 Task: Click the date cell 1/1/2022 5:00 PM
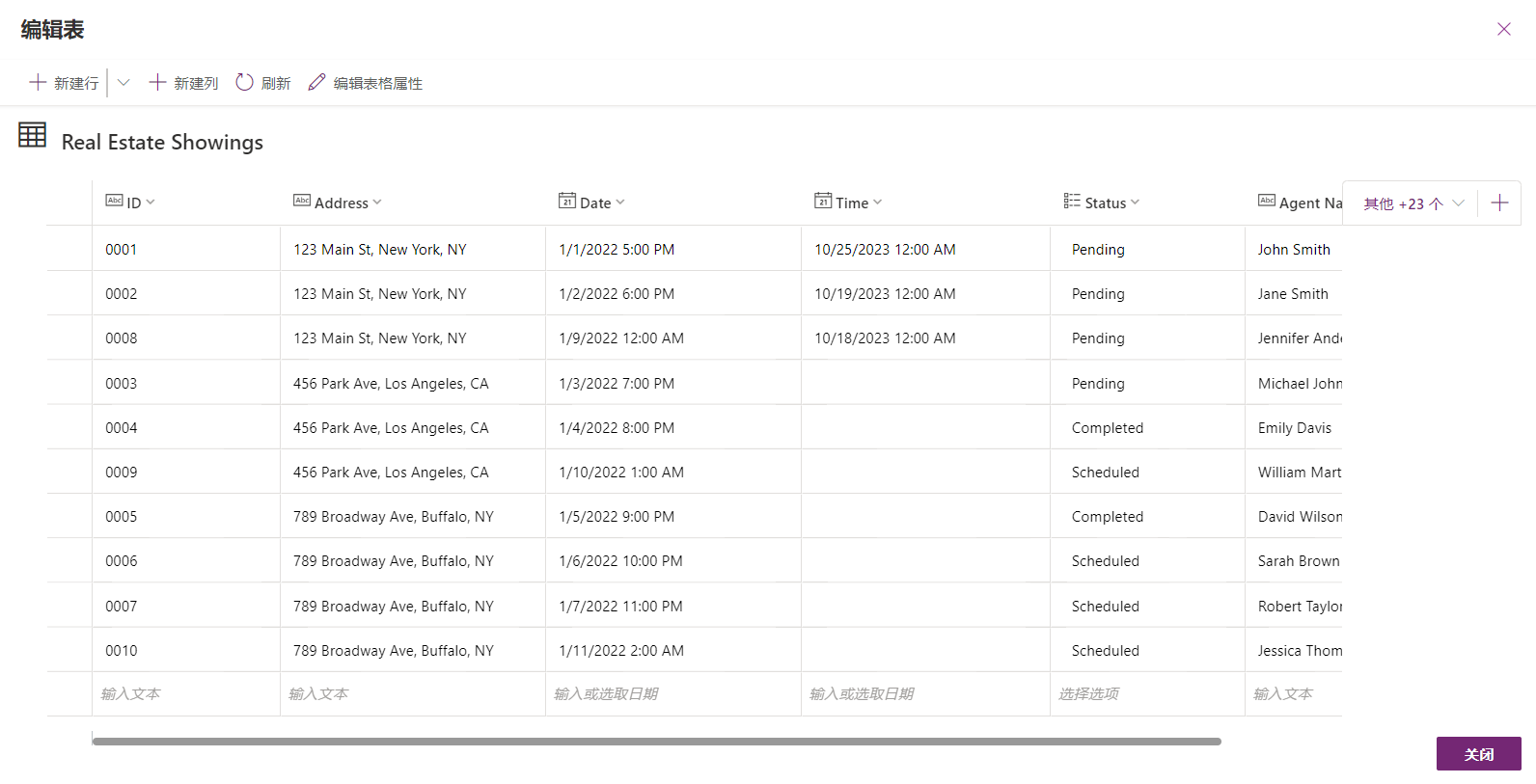pos(673,249)
